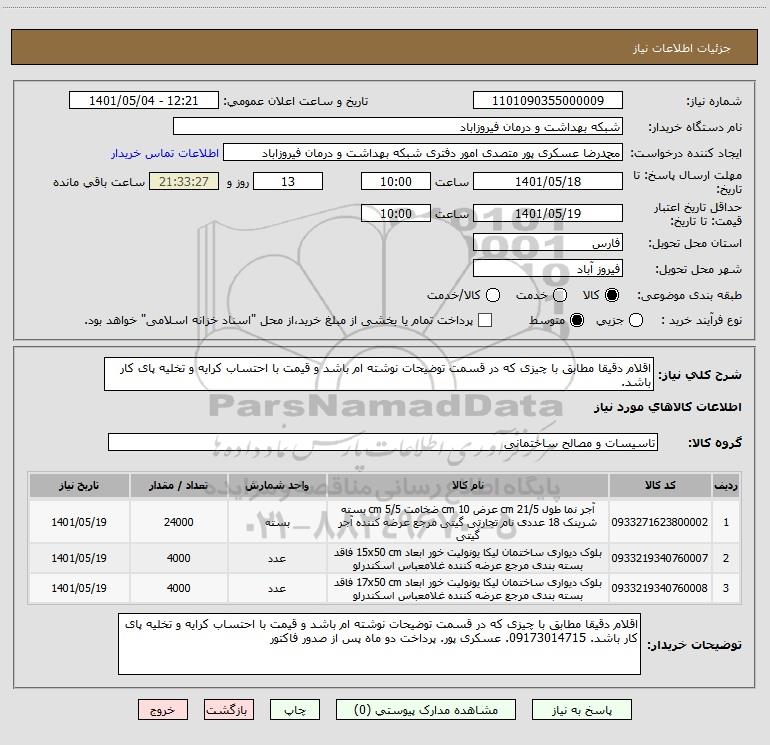
Task: Select the خدمت radio button
Action: pyautogui.click(x=560, y=295)
